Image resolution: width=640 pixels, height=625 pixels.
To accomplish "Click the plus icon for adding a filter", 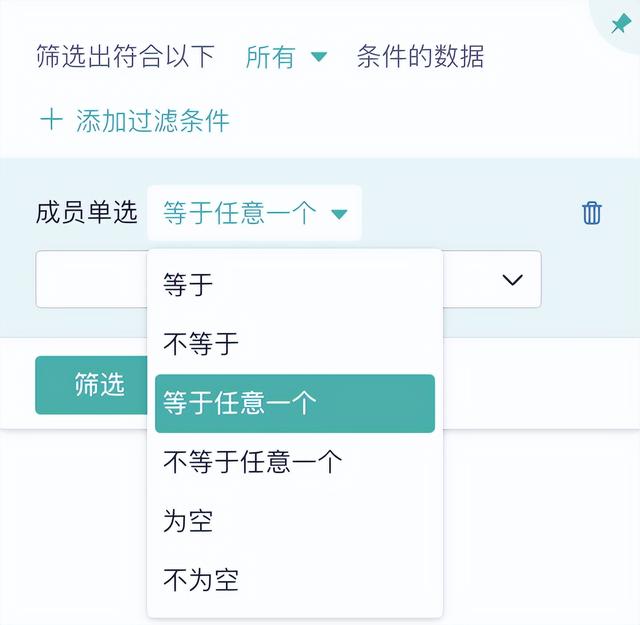I will tap(50, 121).
